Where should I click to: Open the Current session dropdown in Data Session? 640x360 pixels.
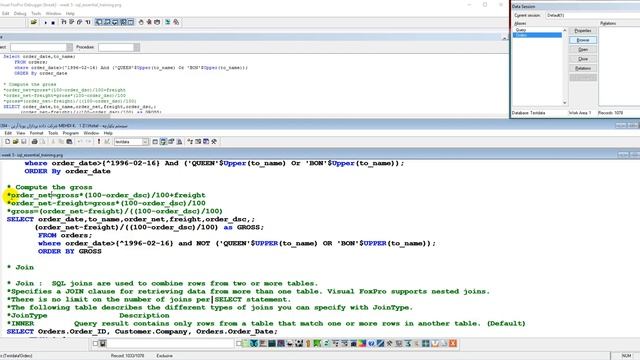pos(593,15)
